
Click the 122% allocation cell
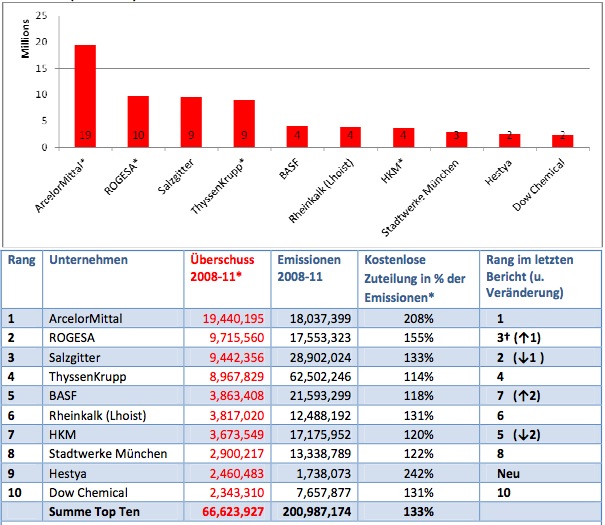pos(419,454)
